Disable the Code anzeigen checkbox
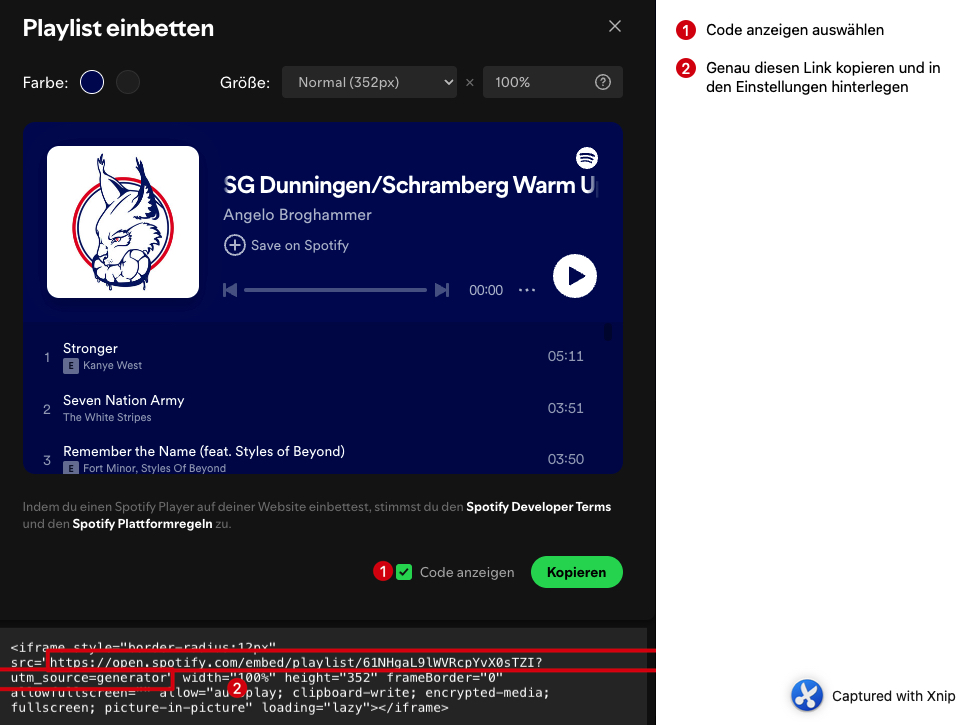This screenshot has height=725, width=976. click(406, 572)
